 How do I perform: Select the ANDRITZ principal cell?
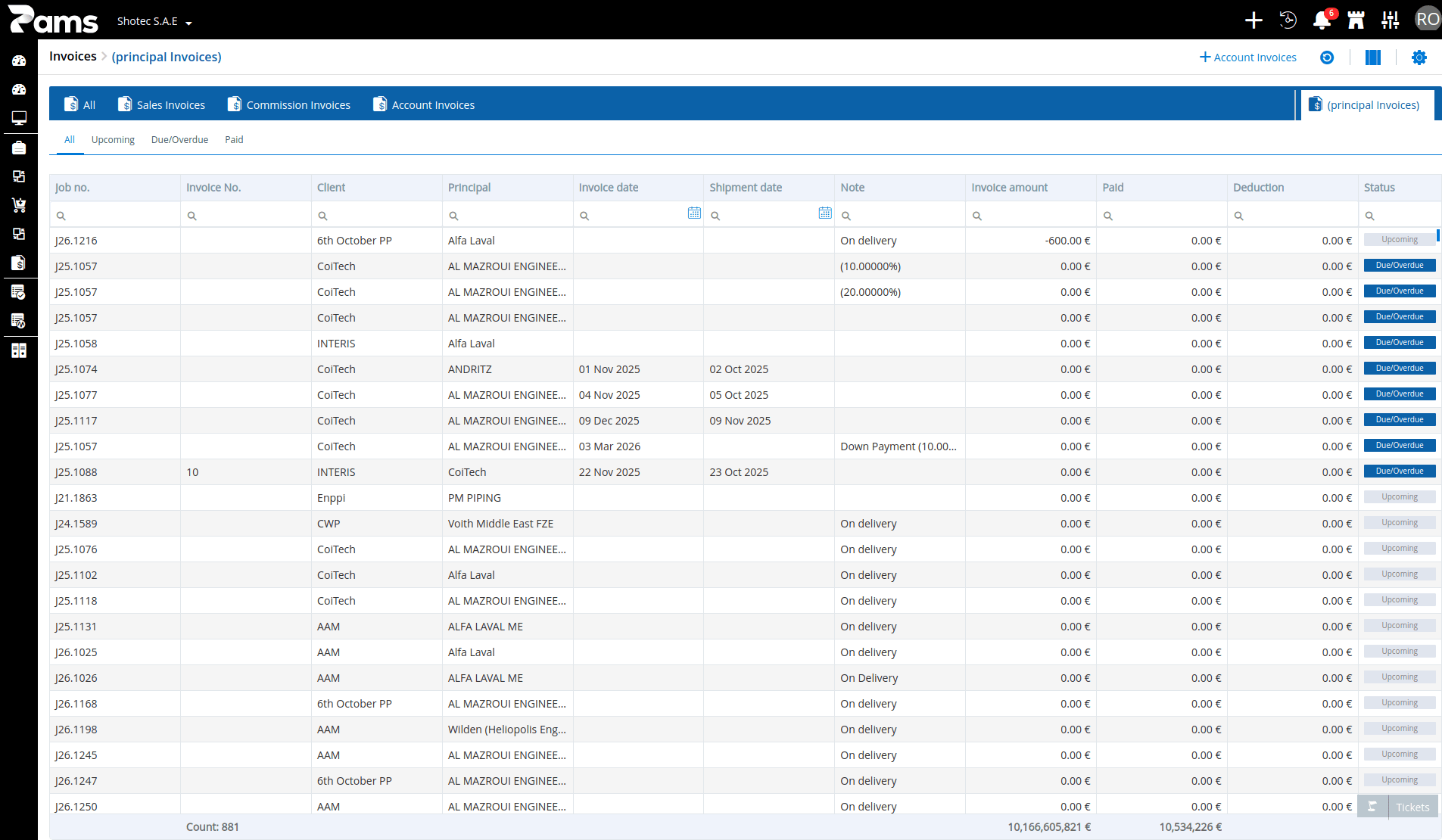(x=508, y=369)
